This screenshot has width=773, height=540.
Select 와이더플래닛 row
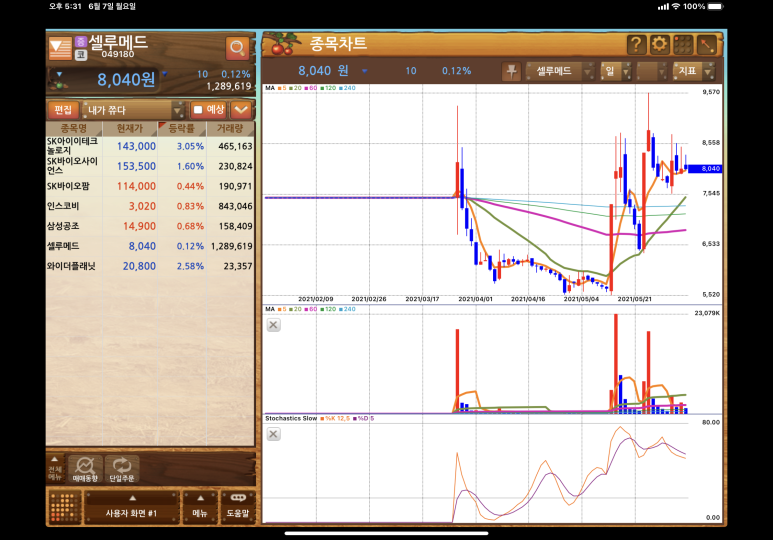pyautogui.click(x=150, y=266)
